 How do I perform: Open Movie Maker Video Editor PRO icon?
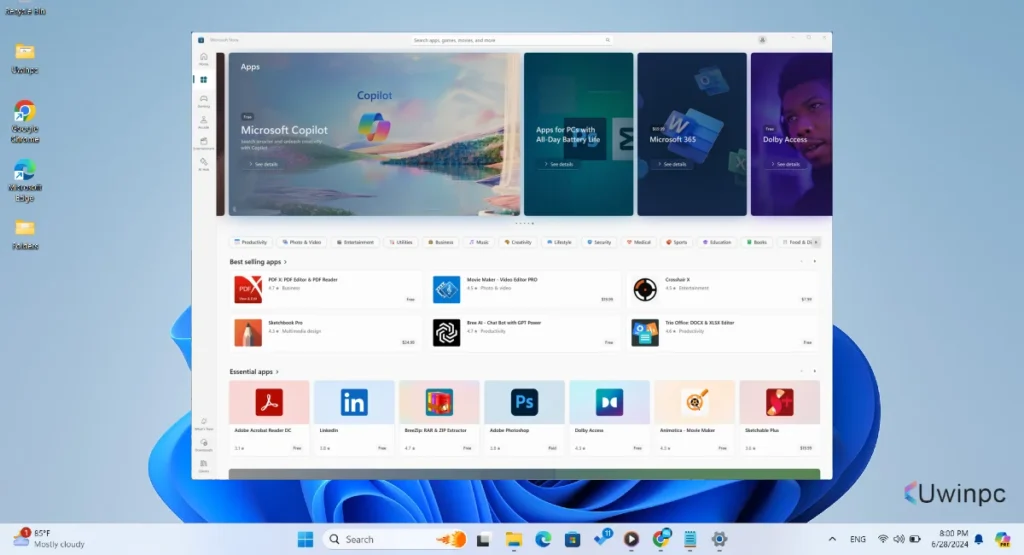(x=447, y=289)
